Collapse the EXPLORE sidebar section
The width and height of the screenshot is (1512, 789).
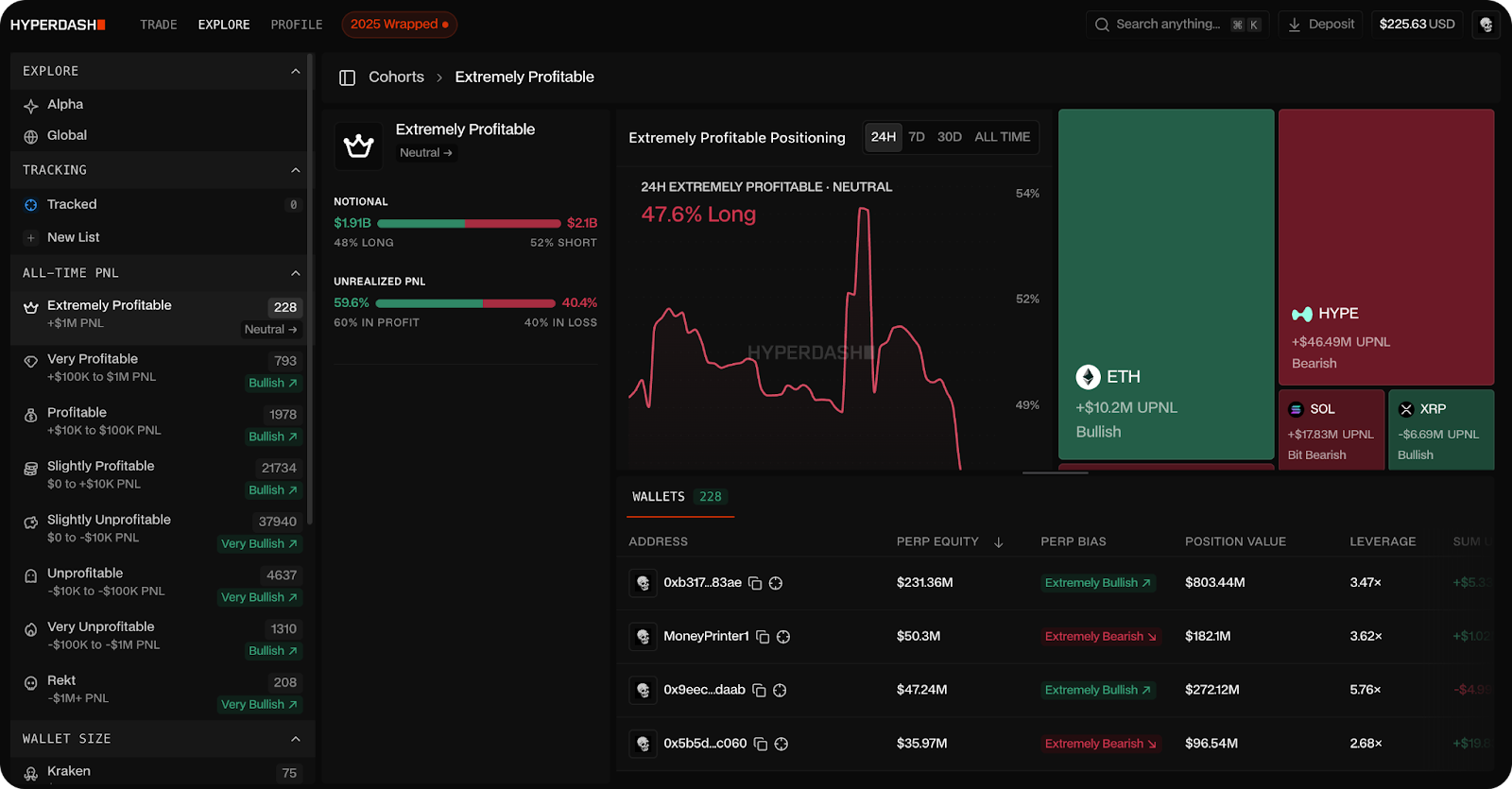click(295, 71)
